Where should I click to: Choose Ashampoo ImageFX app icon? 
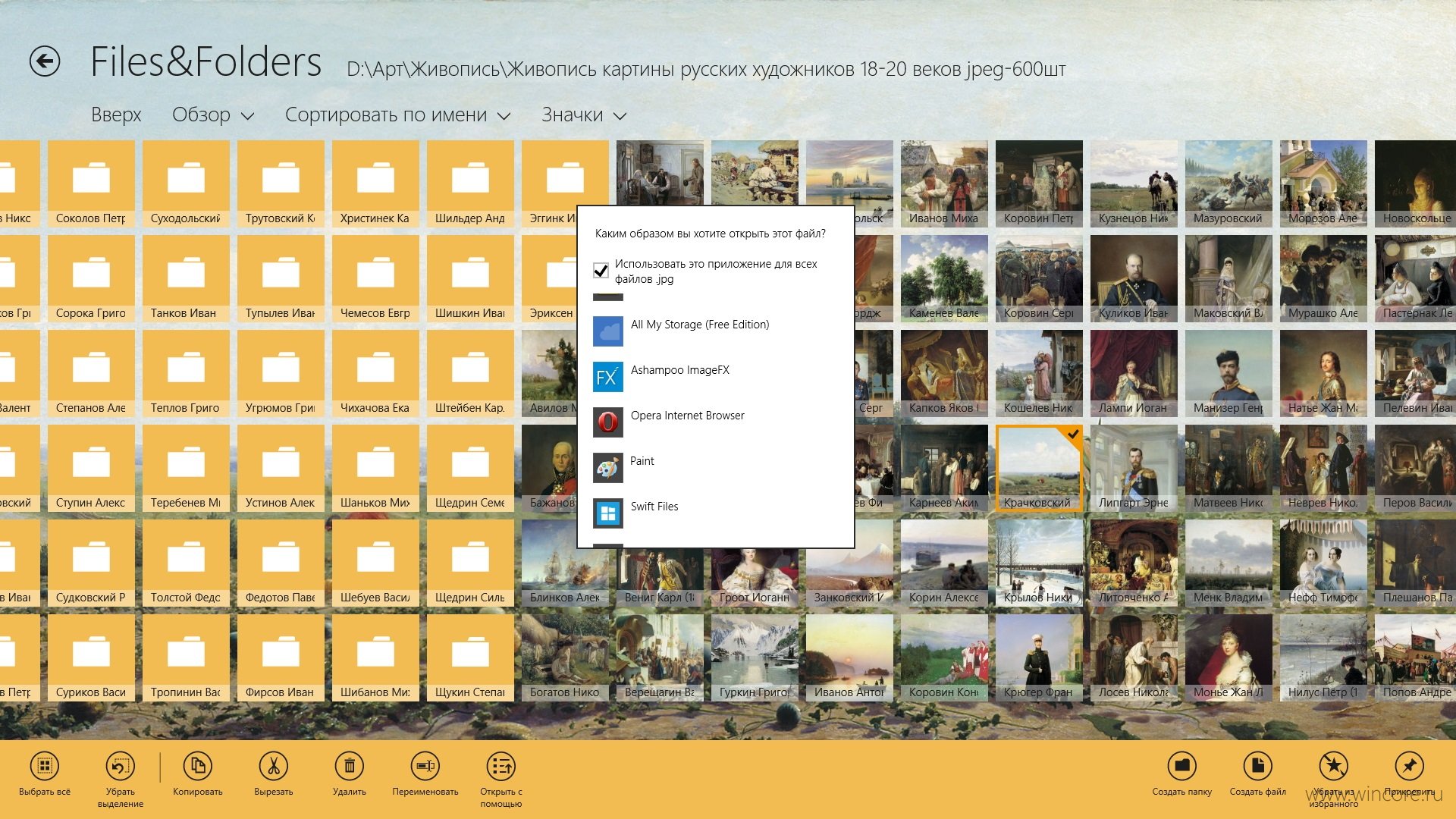click(608, 377)
